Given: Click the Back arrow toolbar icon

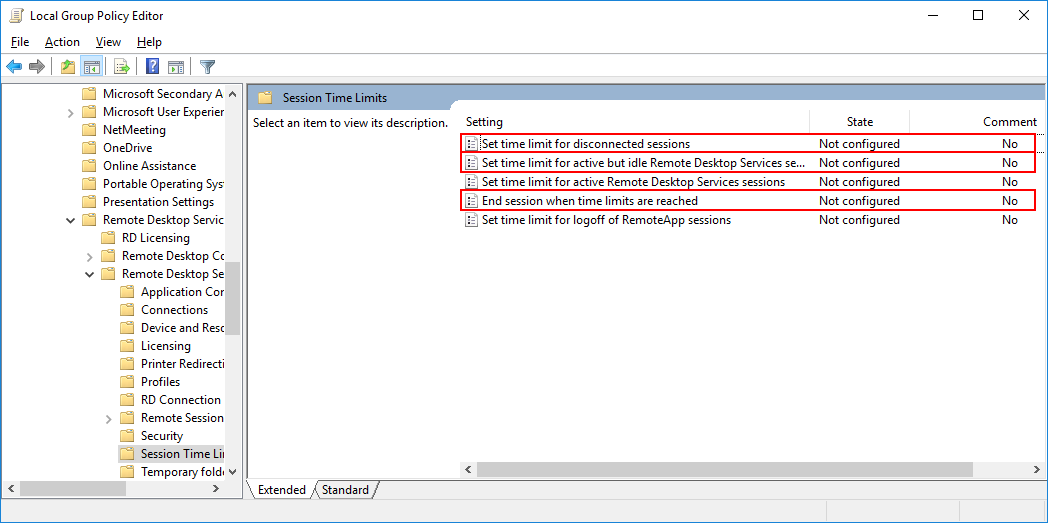Looking at the screenshot, I should pos(14,67).
